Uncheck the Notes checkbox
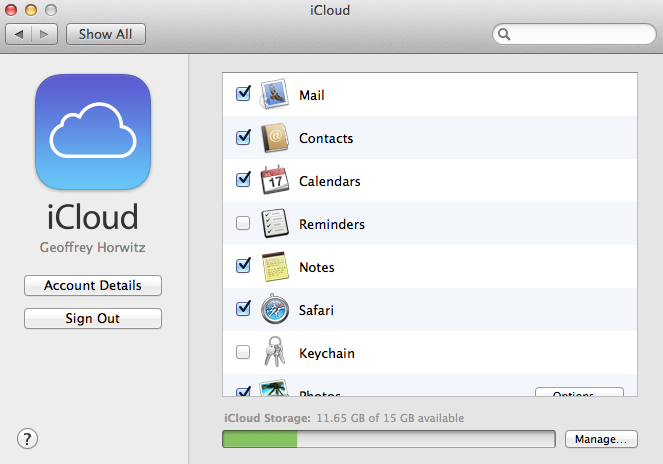Viewport: 663px width, 464px height. pos(243,266)
